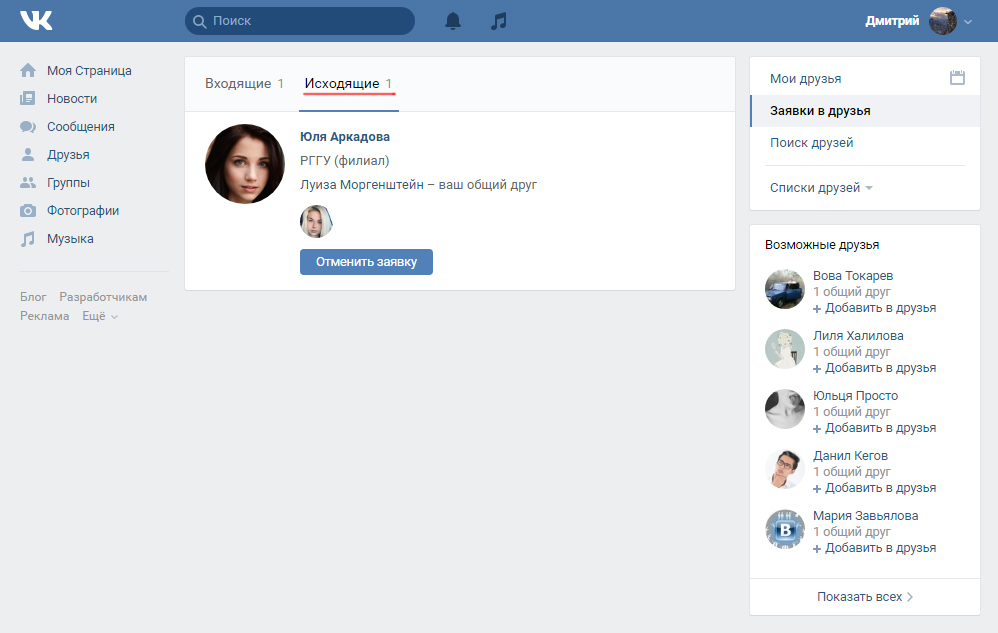The width and height of the screenshot is (998, 633).
Task: Click the Сообщения speech bubble icon
Action: (28, 127)
